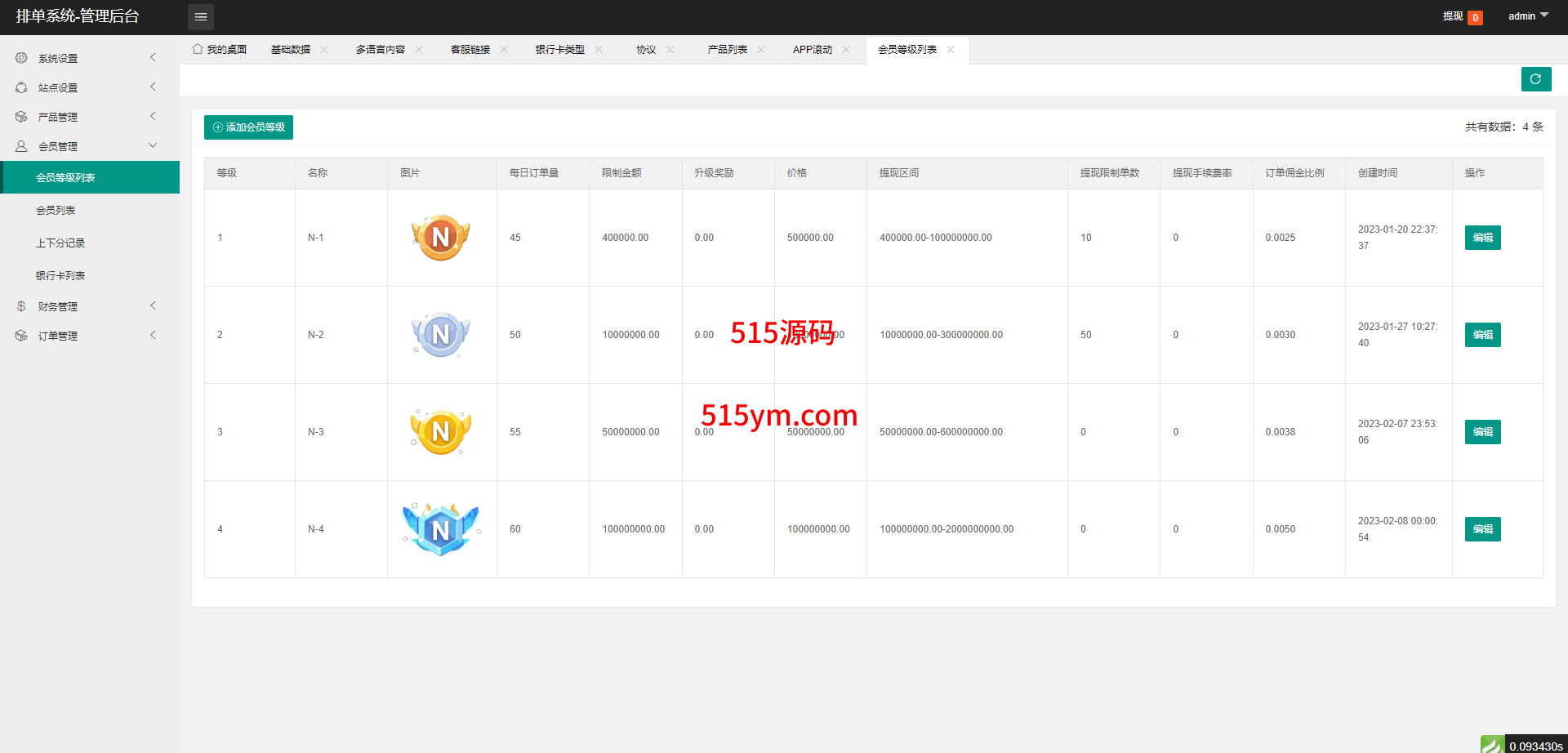This screenshot has height=753, width=1568.
Task: Close the APP滚动 tab
Action: (x=846, y=50)
